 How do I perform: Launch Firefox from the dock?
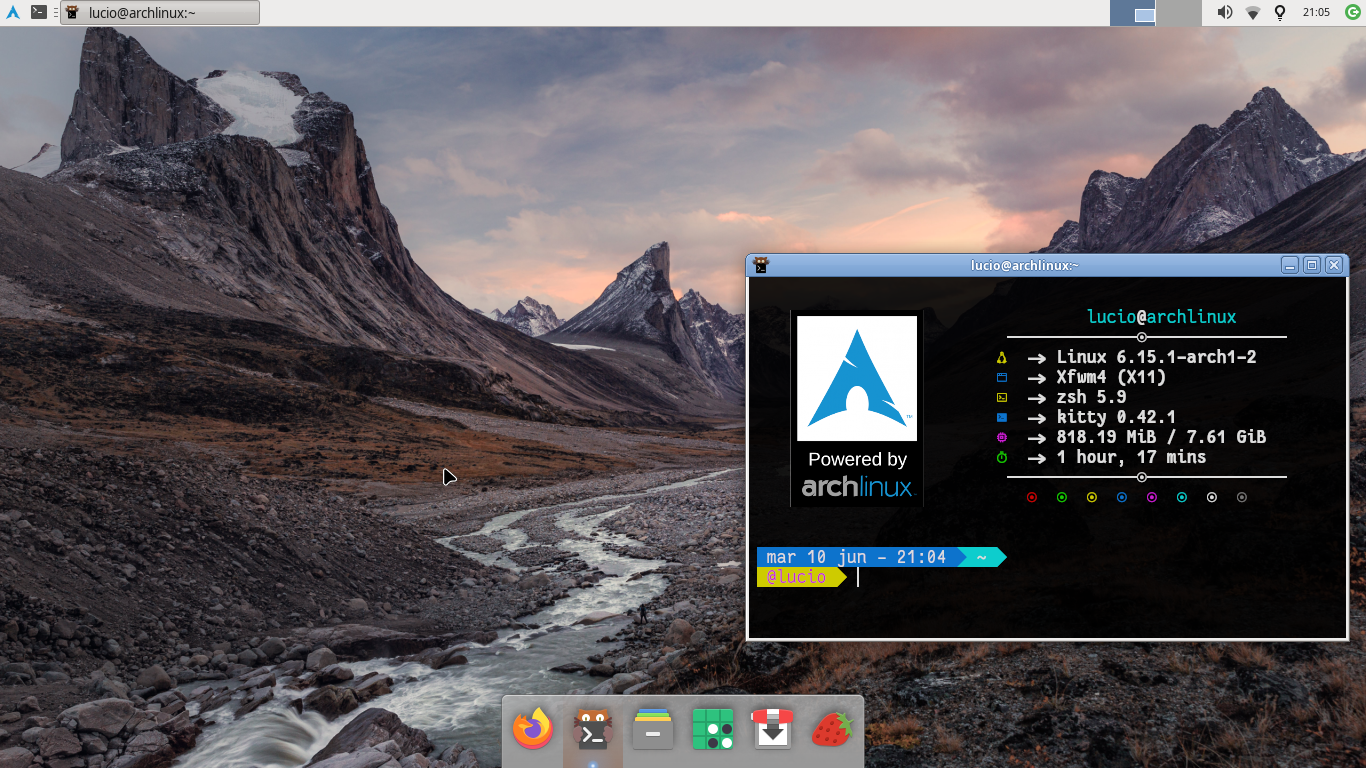tap(533, 730)
